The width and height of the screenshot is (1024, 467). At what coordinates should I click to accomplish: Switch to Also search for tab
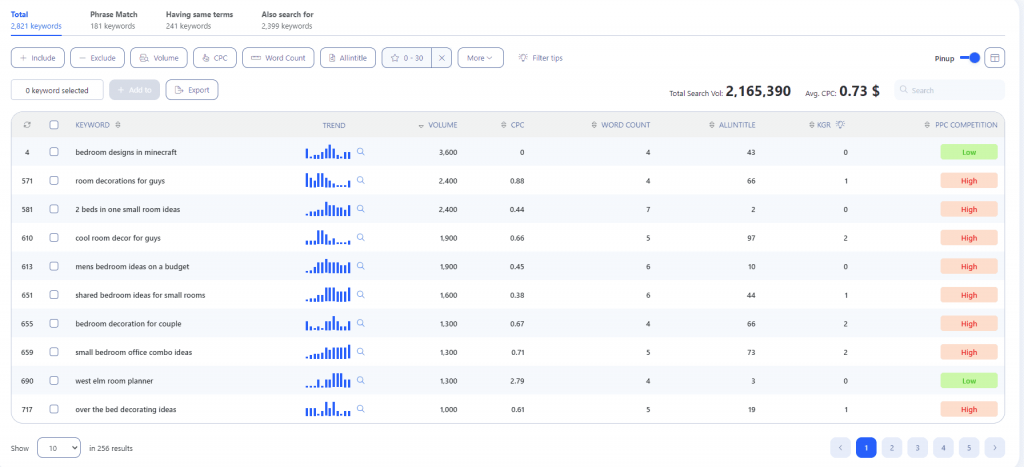[287, 20]
